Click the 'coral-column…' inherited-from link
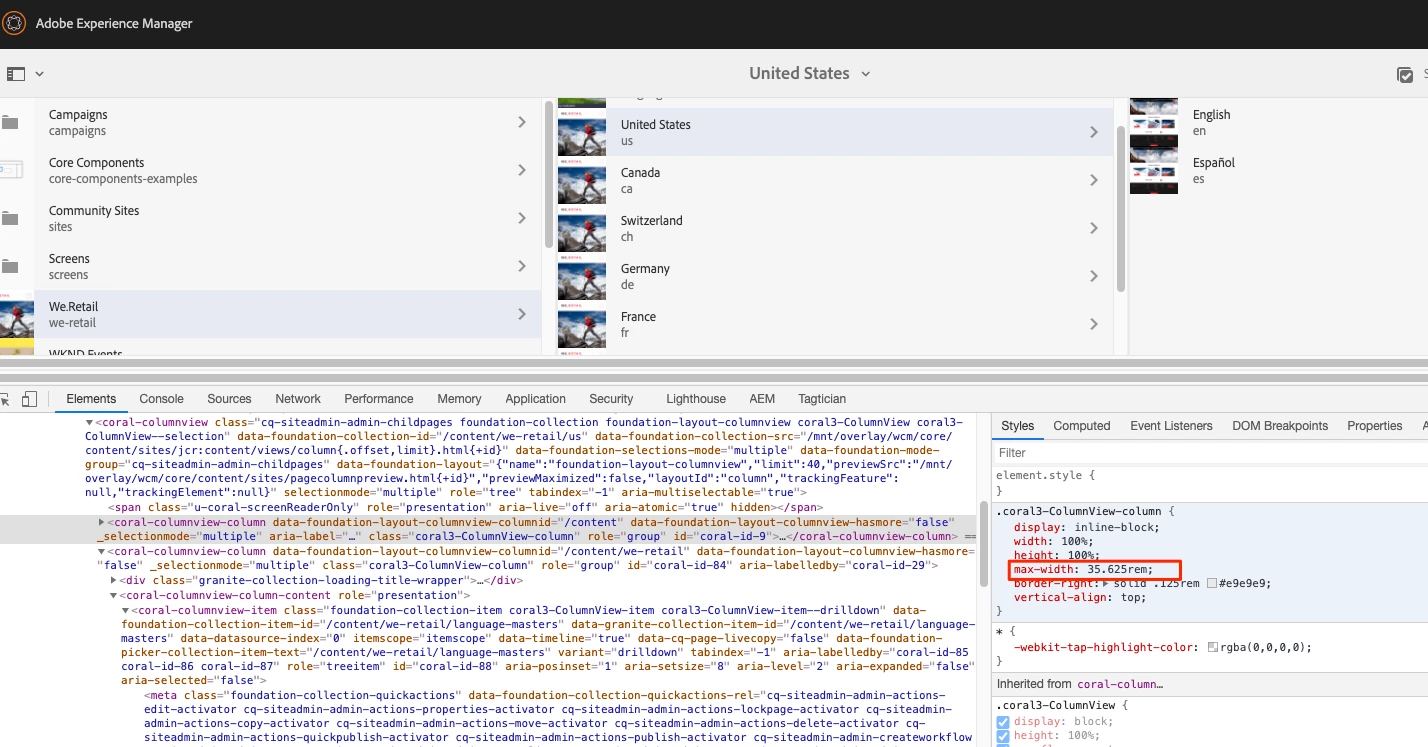1428x747 pixels. [x=1120, y=684]
